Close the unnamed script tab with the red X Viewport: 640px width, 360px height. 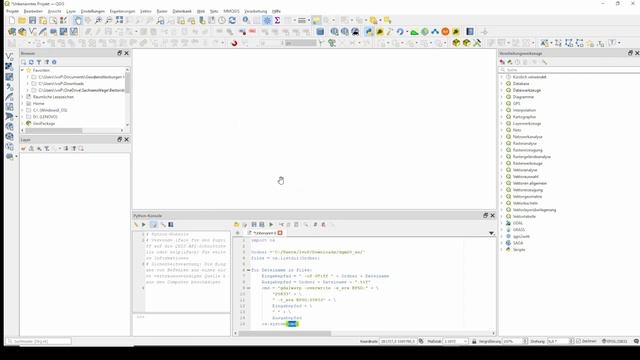pyautogui.click(x=280, y=233)
